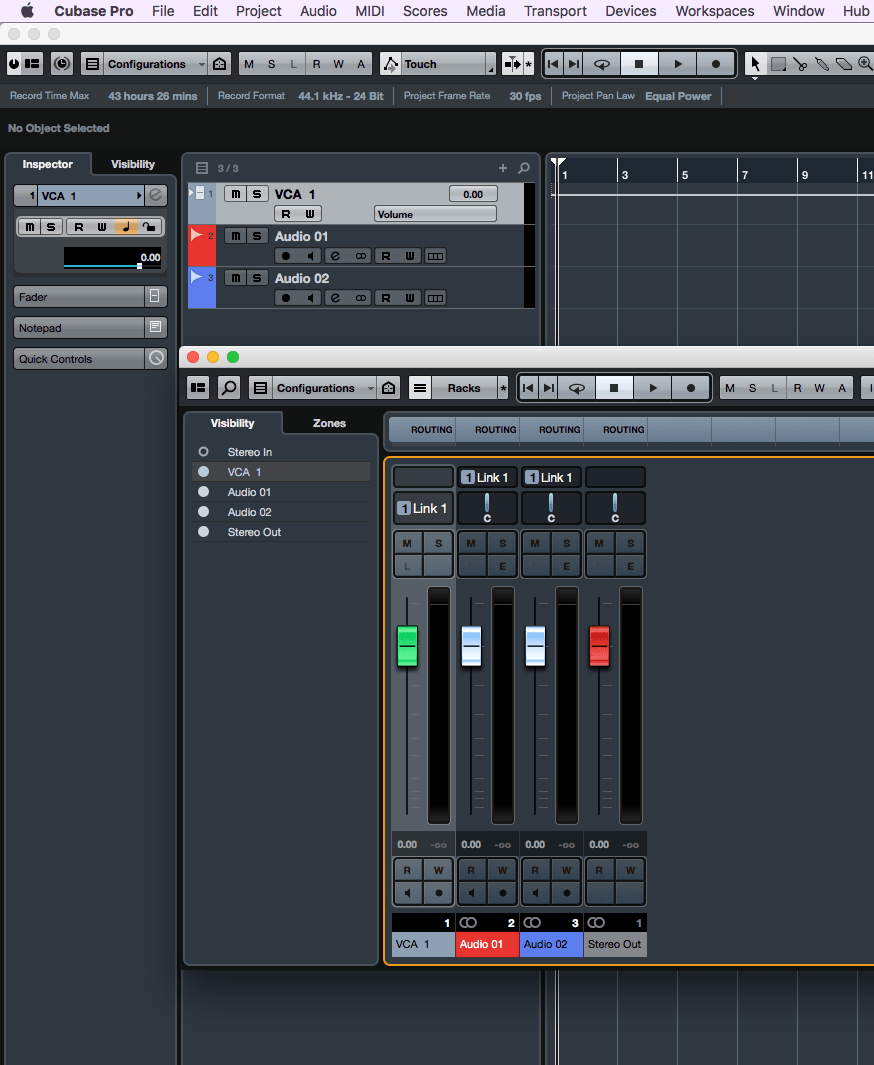Switch to MixConsole Zones tab
Viewport: 874px width, 1065px height.
(329, 423)
